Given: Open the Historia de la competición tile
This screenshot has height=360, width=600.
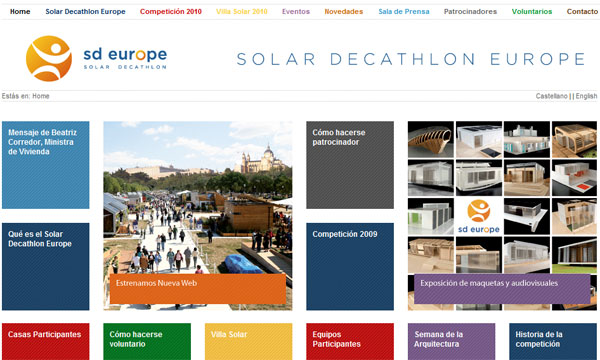Looking at the screenshot, I should [553, 341].
